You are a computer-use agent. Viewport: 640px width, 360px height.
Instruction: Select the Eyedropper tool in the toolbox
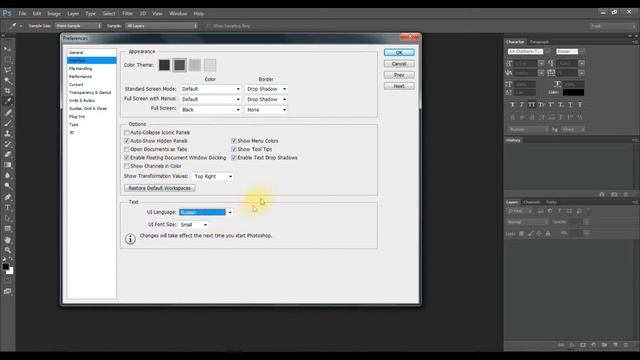coord(8,102)
